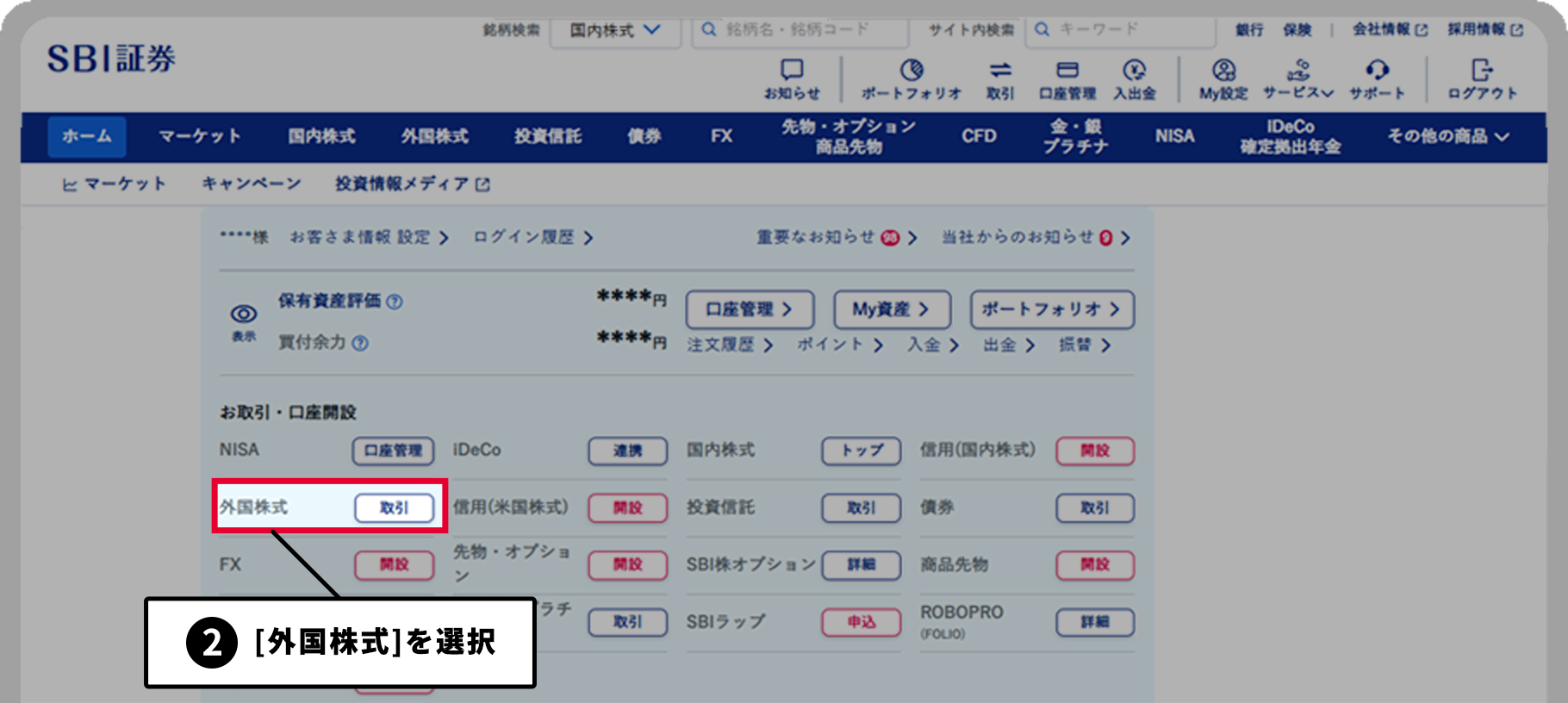Image resolution: width=1568 pixels, height=703 pixels.
Task: Open キャンペーン in the sub menu
Action: pyautogui.click(x=252, y=184)
